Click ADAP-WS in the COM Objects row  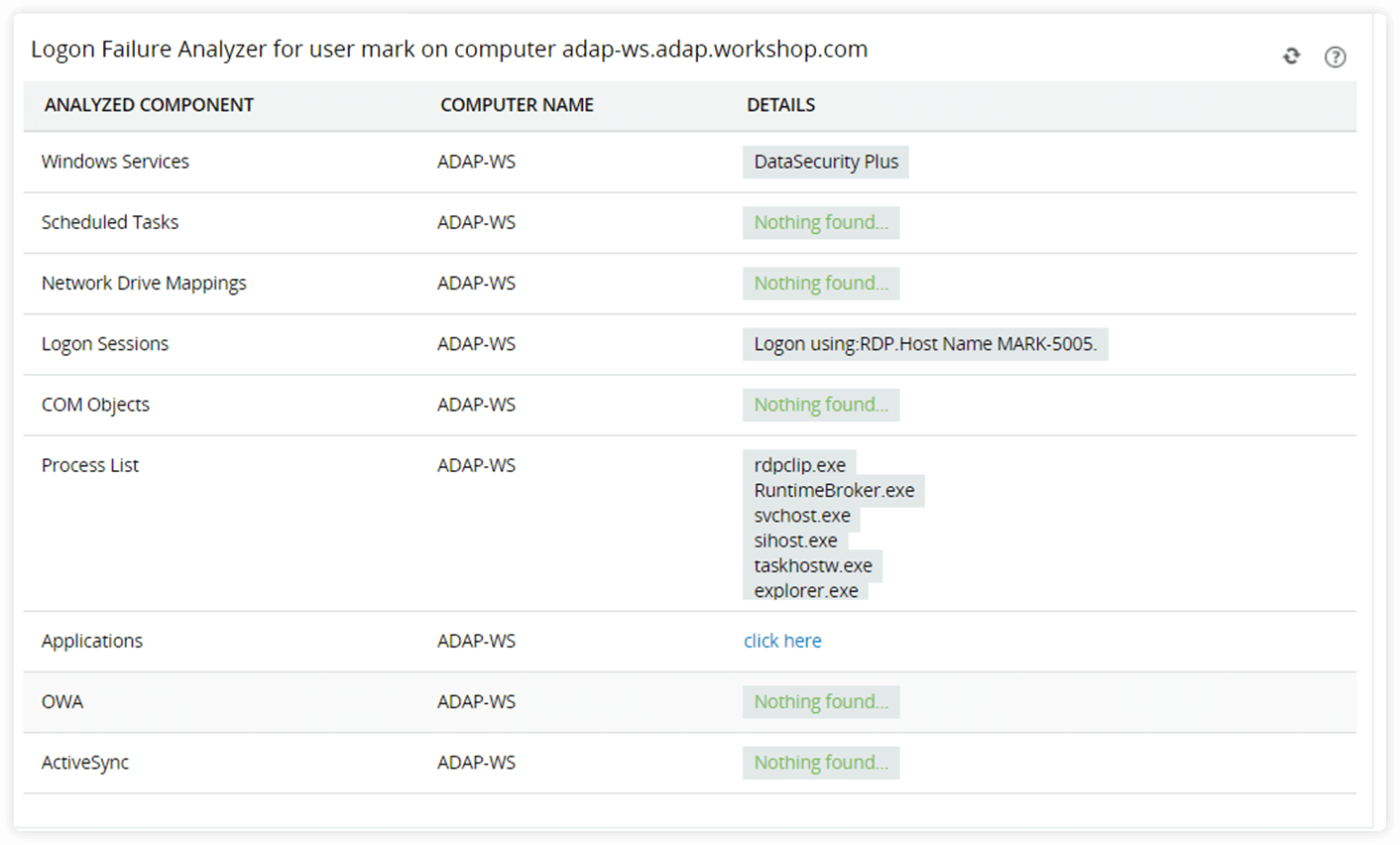(x=477, y=404)
